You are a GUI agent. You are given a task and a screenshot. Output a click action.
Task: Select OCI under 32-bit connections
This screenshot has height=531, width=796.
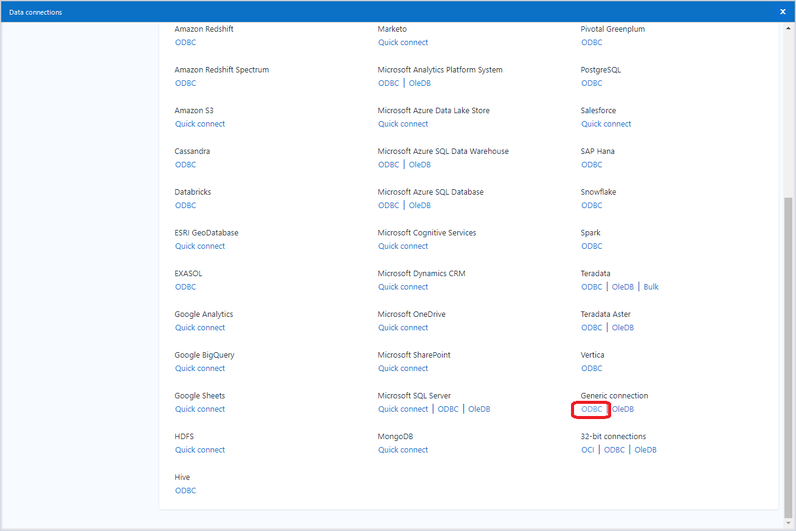pos(587,450)
